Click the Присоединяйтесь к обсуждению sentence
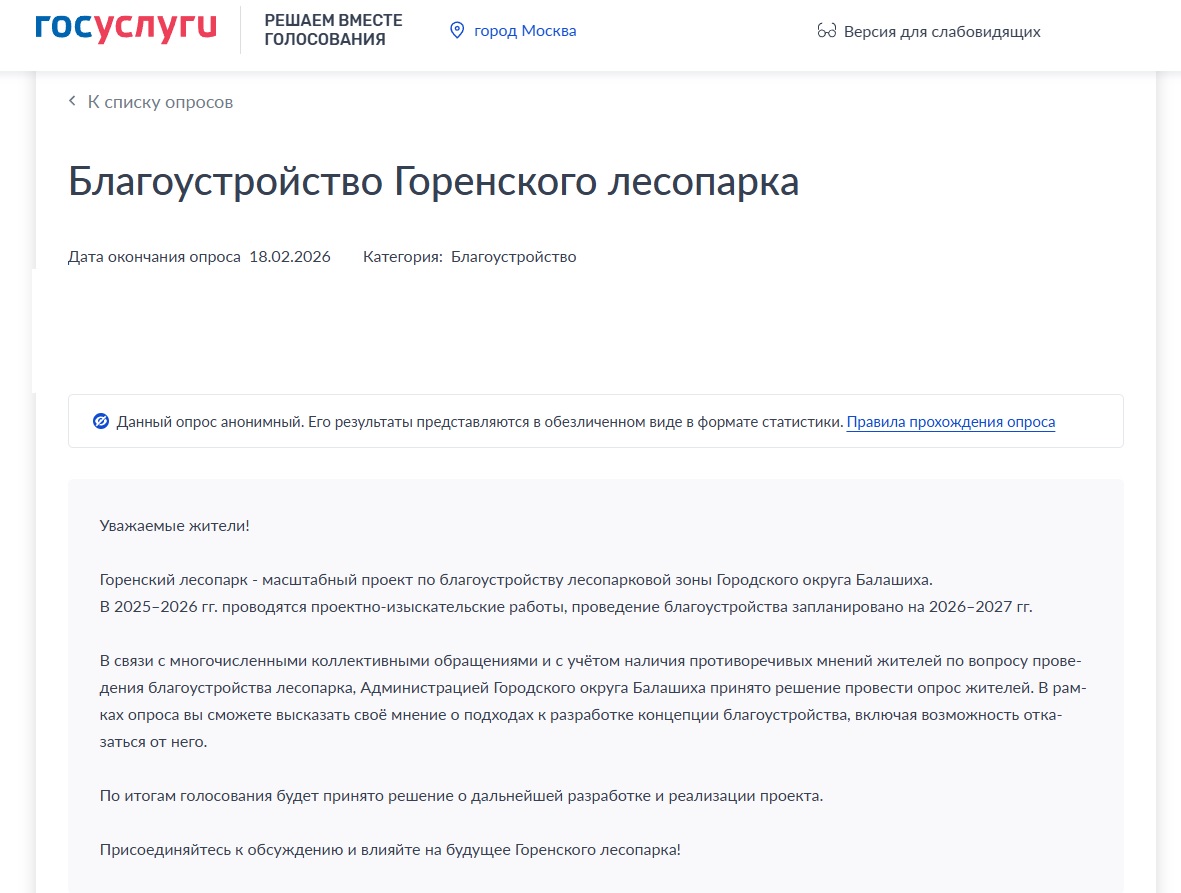 pos(390,850)
